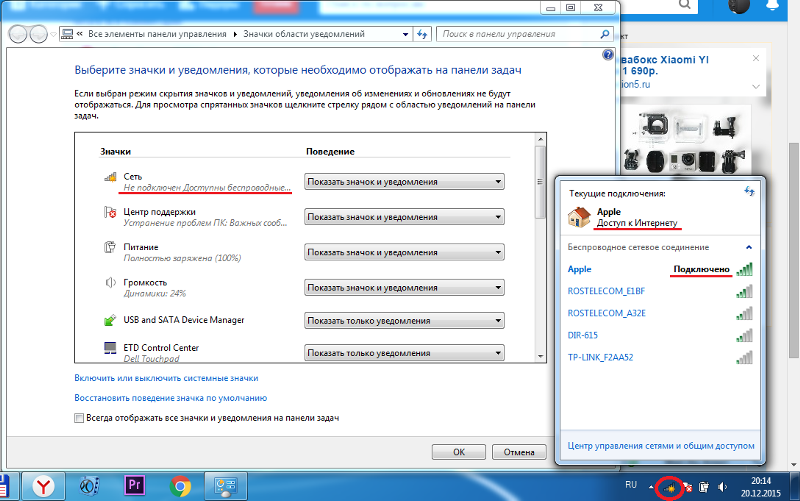This screenshot has width=800, height=501.
Task: Click USB and SATA Device Manager icon
Action: click(110, 320)
